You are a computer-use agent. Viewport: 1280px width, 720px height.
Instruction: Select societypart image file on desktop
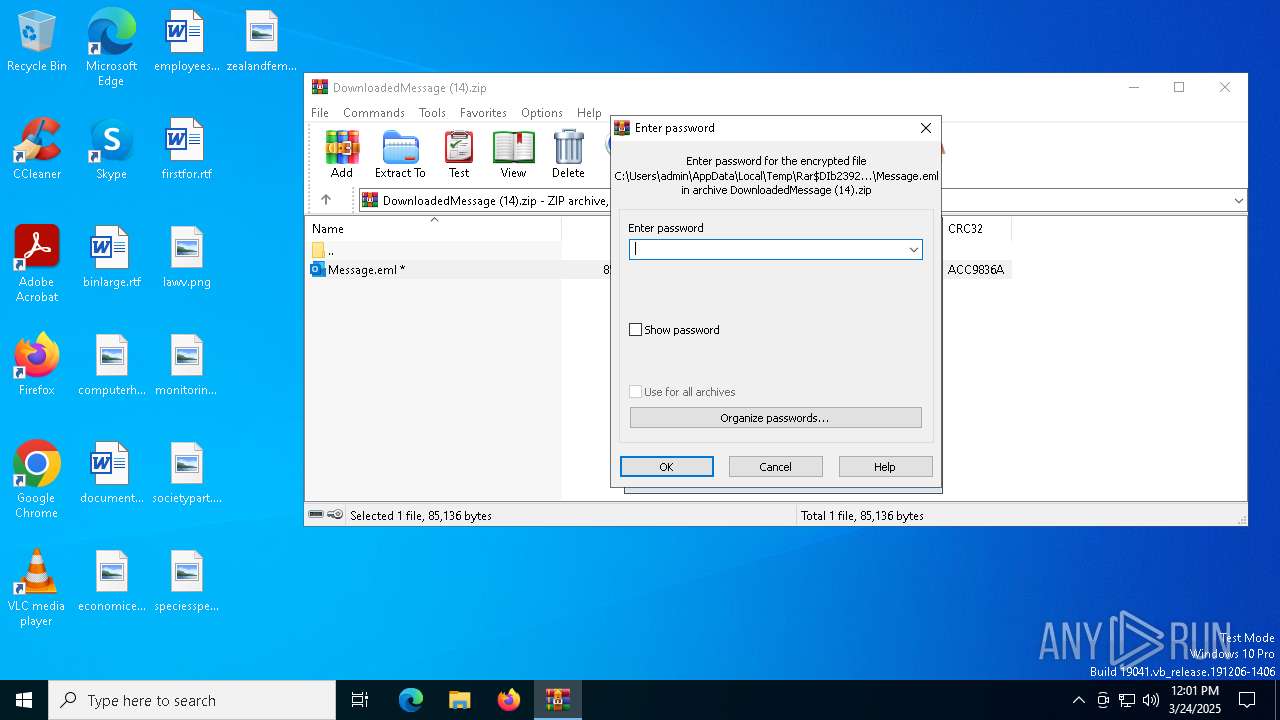point(186,474)
